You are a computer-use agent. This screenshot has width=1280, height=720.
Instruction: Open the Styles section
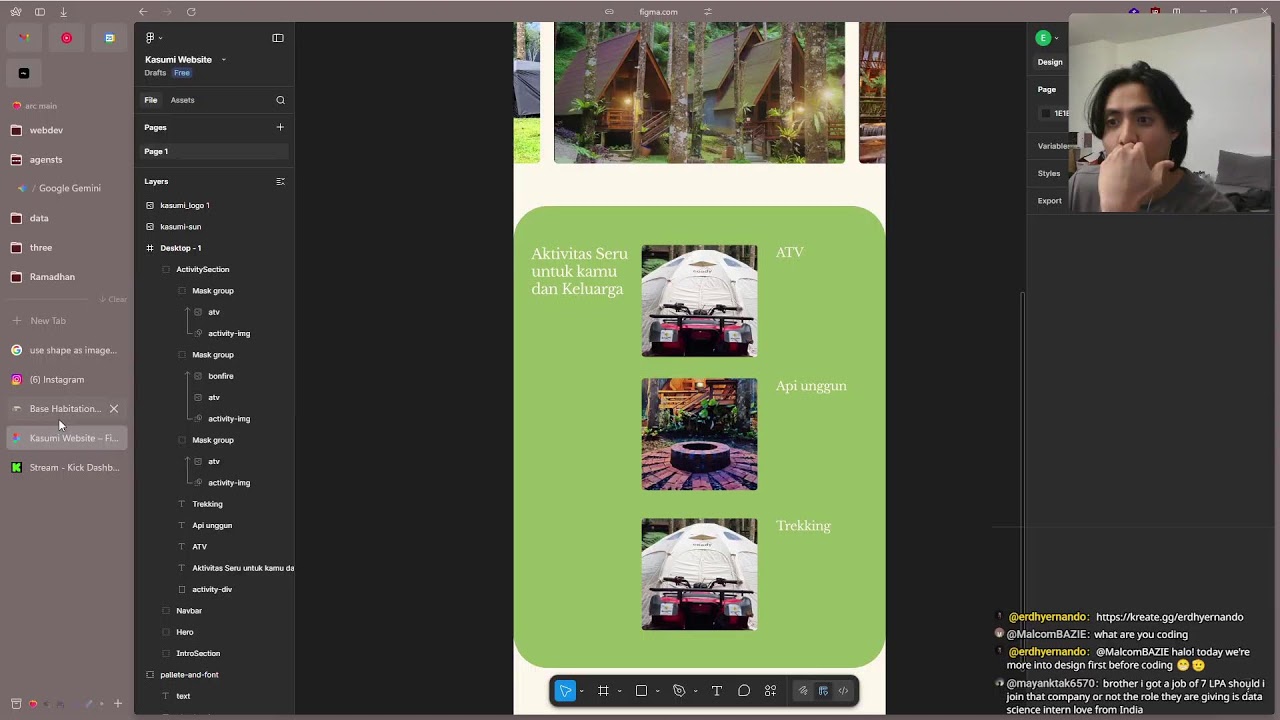[x=1048, y=173]
